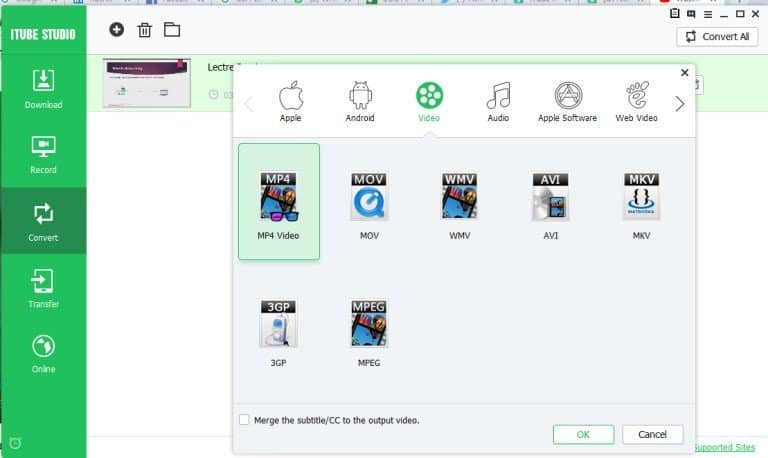Click the Convert All button
768x458 pixels.
[718, 37]
